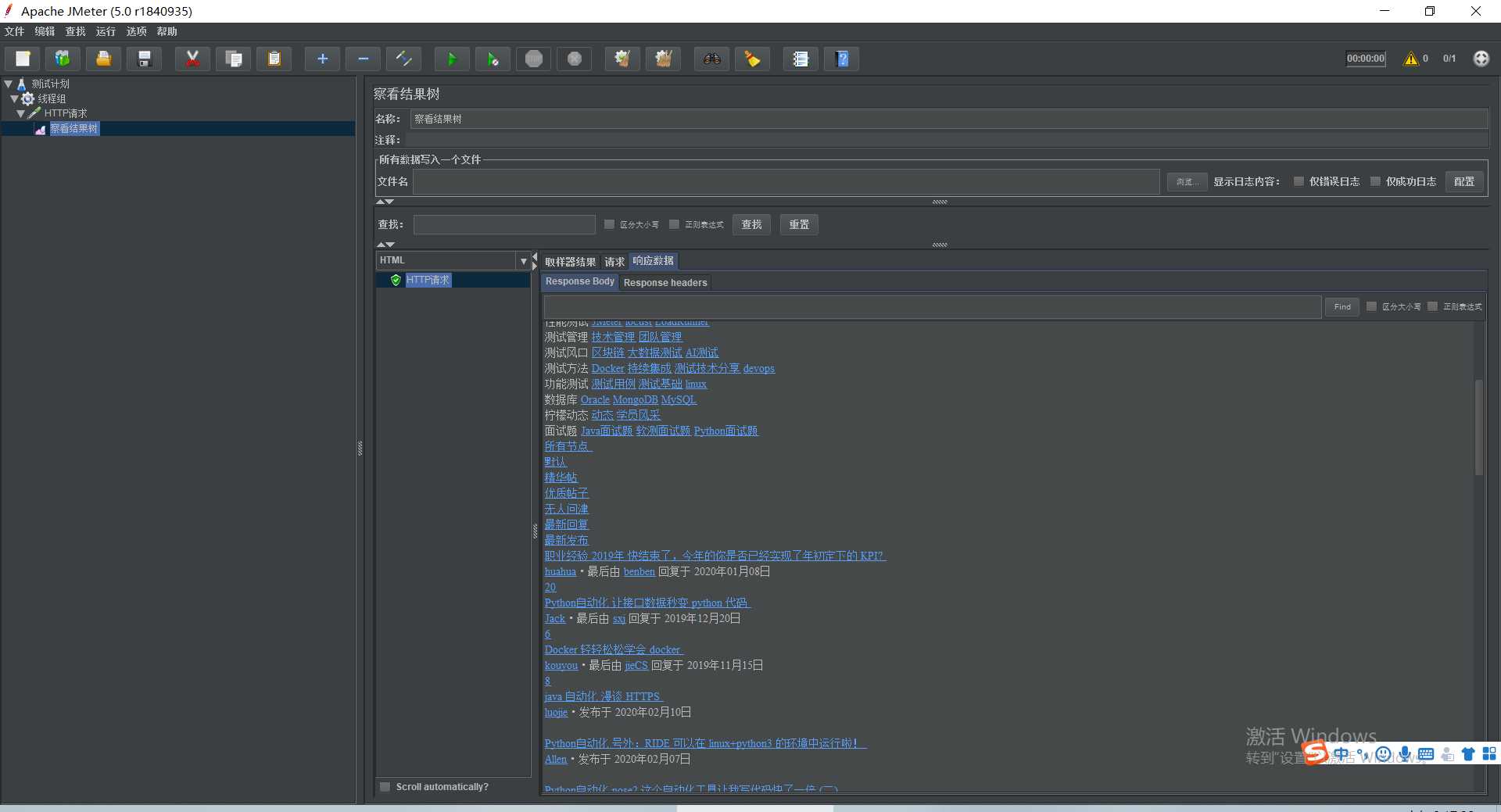Image resolution: width=1501 pixels, height=812 pixels.
Task: Click the response body vertical scrollbar
Action: click(1478, 427)
